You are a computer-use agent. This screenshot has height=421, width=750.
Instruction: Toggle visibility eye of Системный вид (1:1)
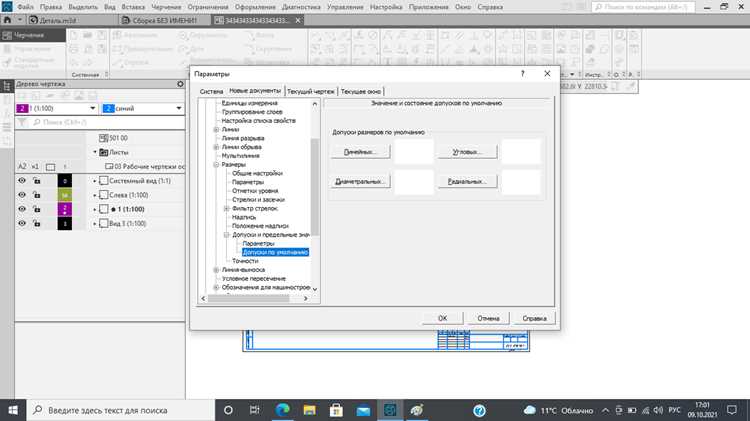point(22,181)
